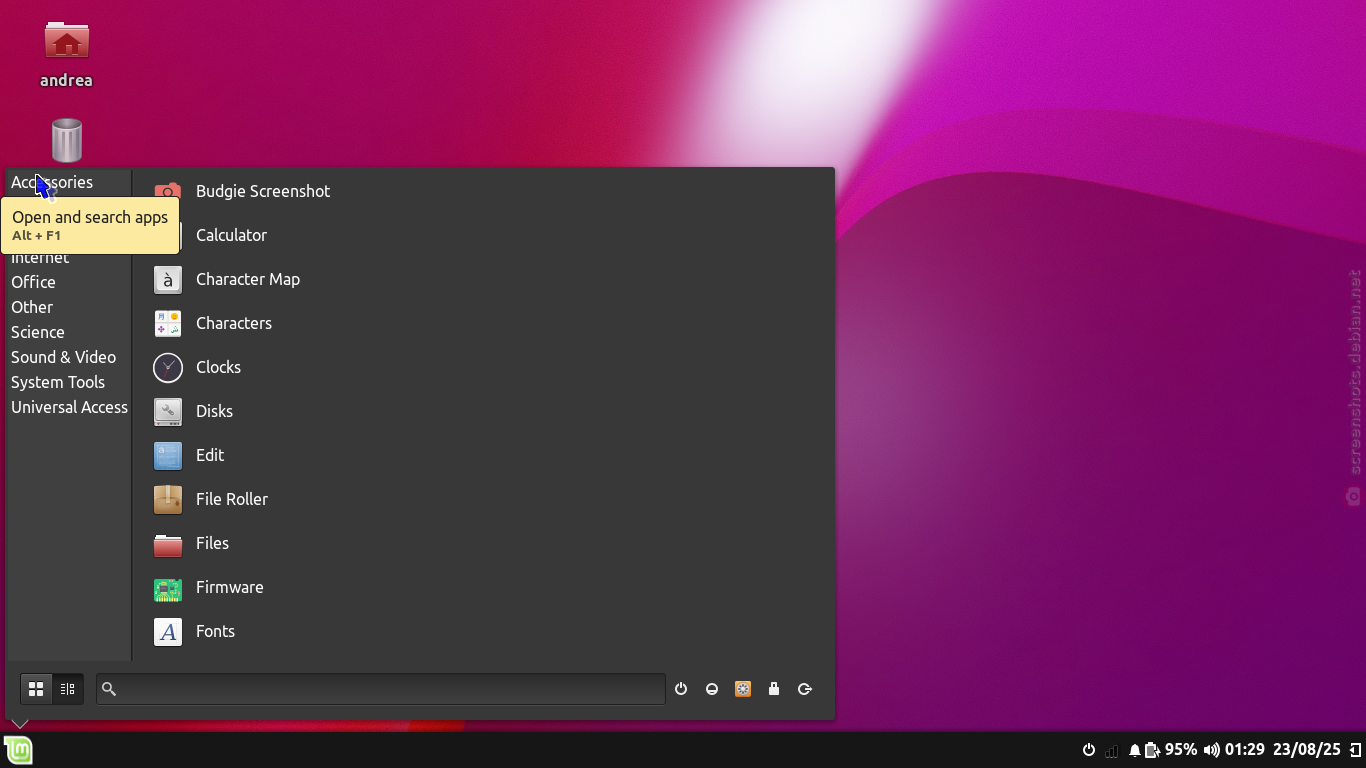Click the log out icon in menu
The height and width of the screenshot is (768, 1366).
(x=805, y=689)
